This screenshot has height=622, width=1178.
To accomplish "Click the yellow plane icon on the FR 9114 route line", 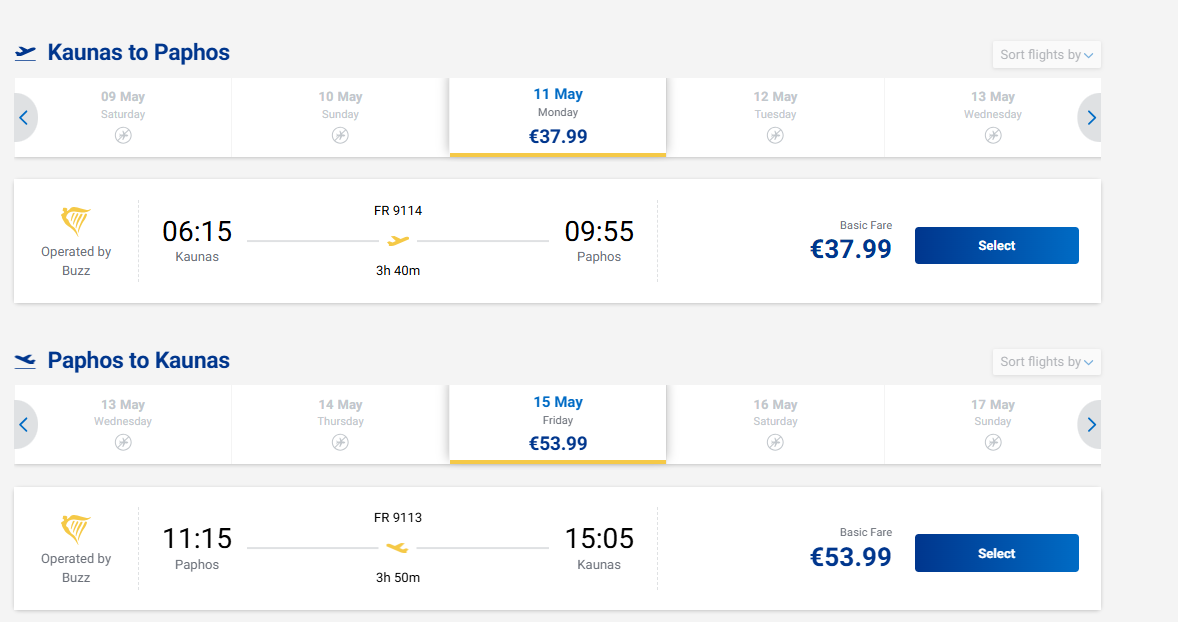I will [398, 241].
